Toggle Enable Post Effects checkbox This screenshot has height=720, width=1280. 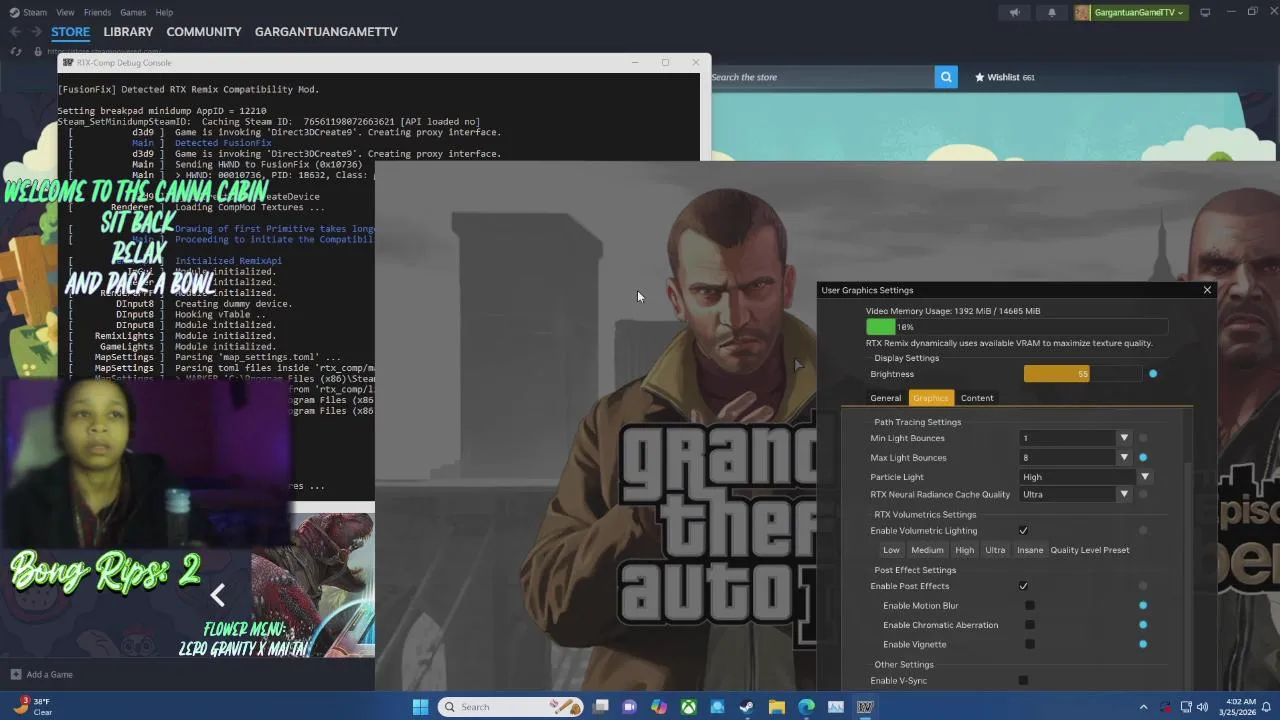1023,586
